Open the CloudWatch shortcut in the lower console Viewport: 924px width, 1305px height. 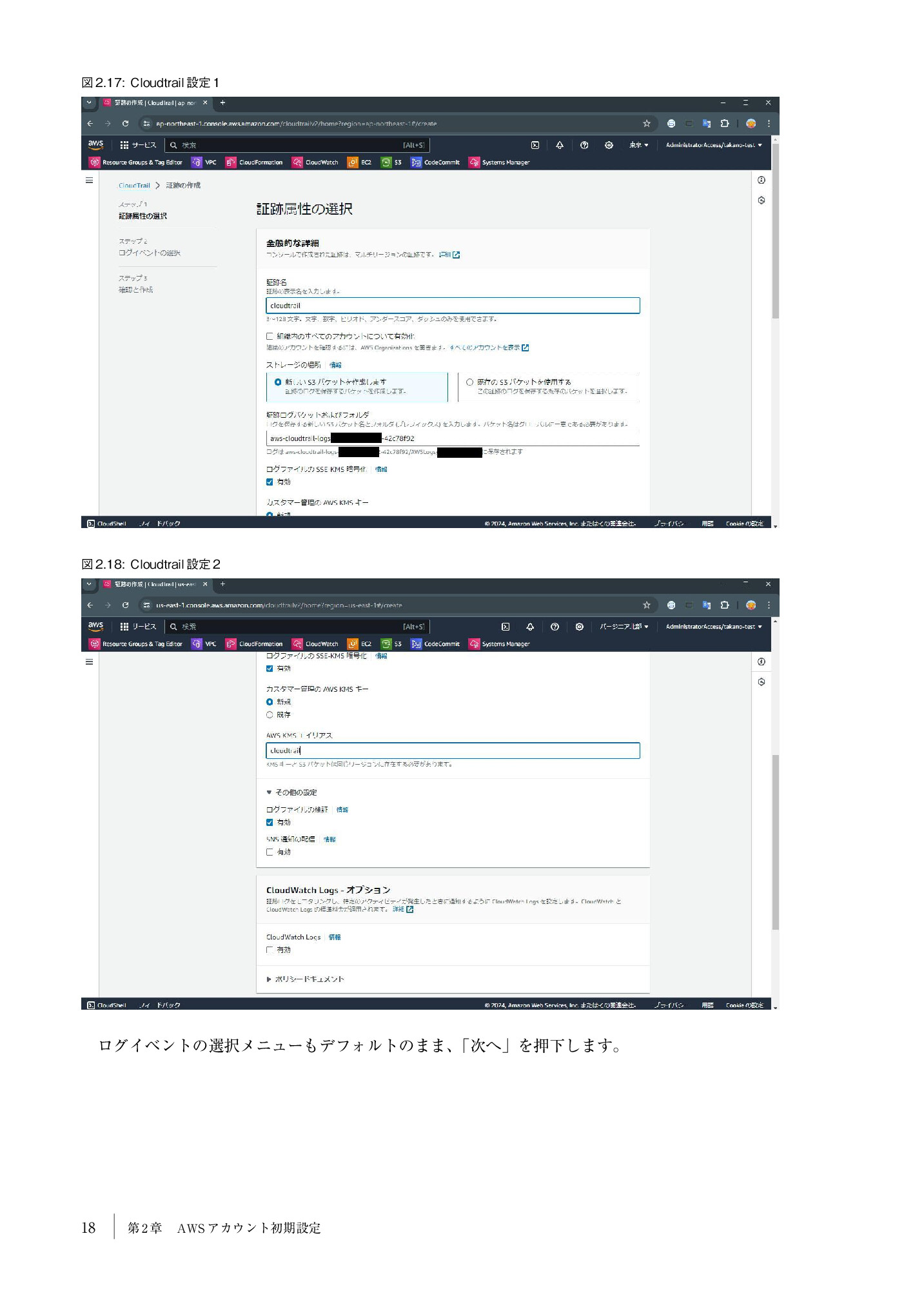315,644
